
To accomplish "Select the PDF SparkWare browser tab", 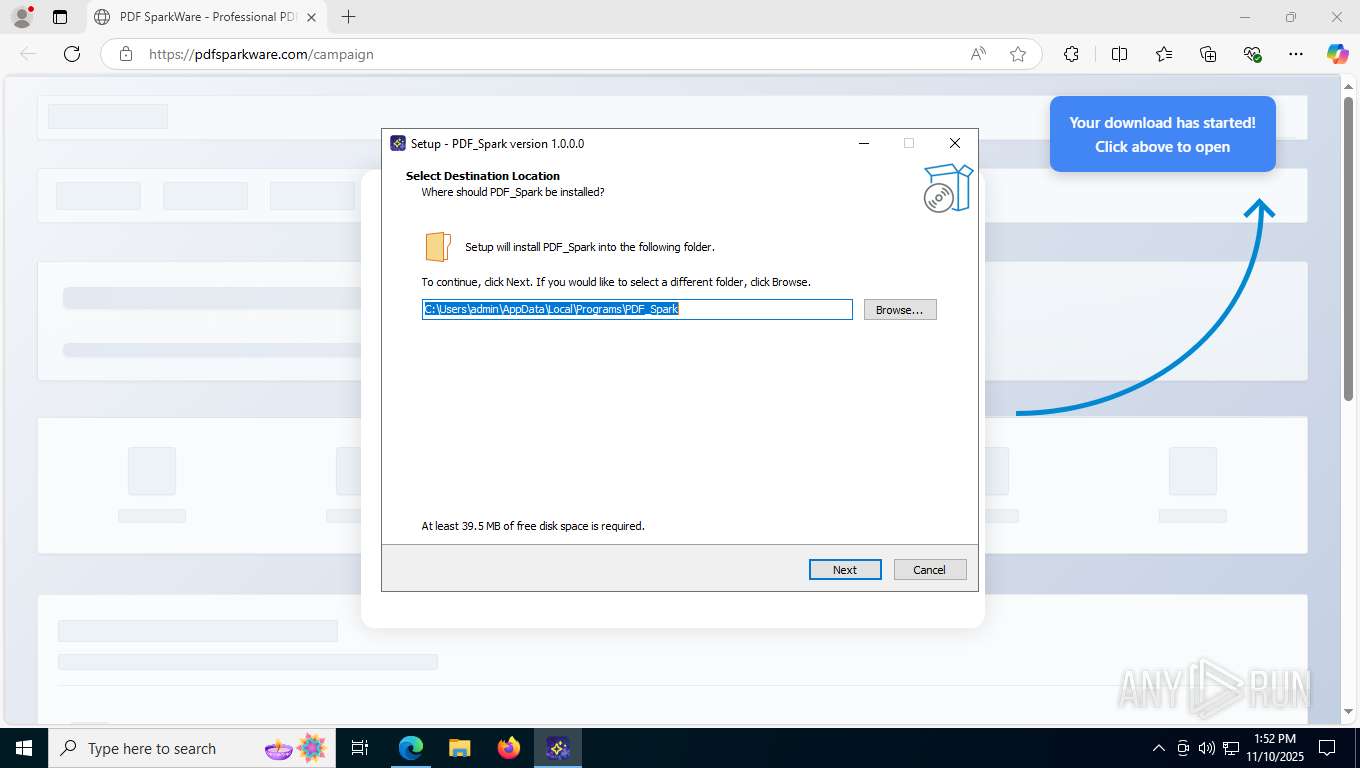I will 205,17.
